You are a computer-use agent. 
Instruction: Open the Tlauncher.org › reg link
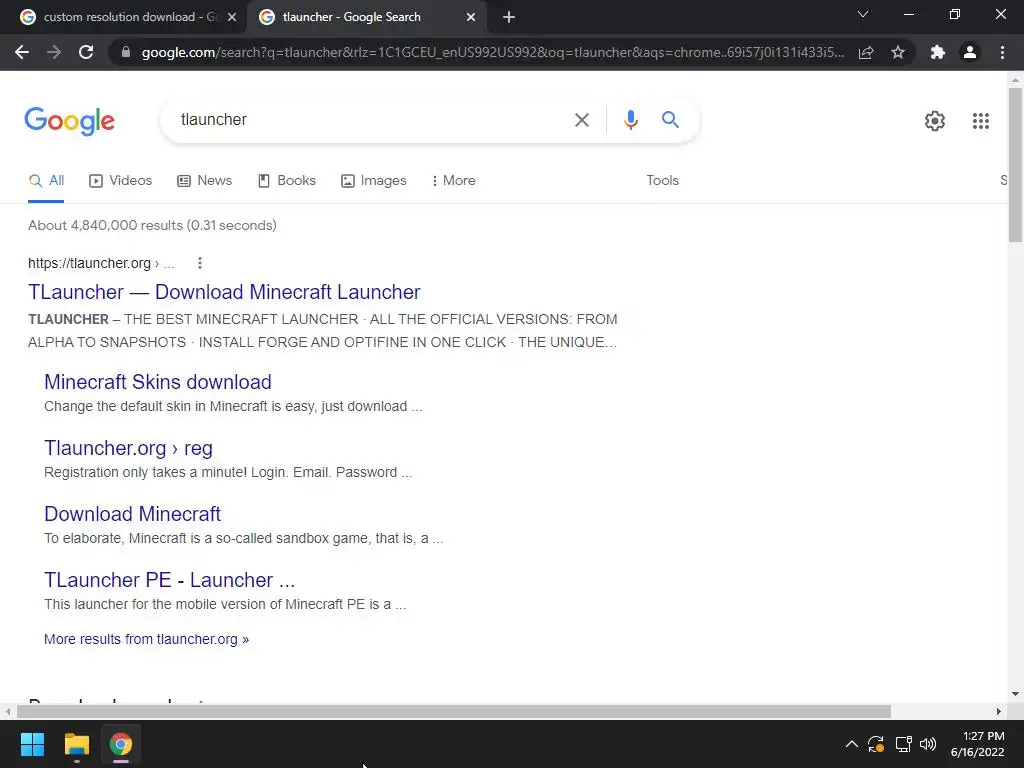(128, 448)
